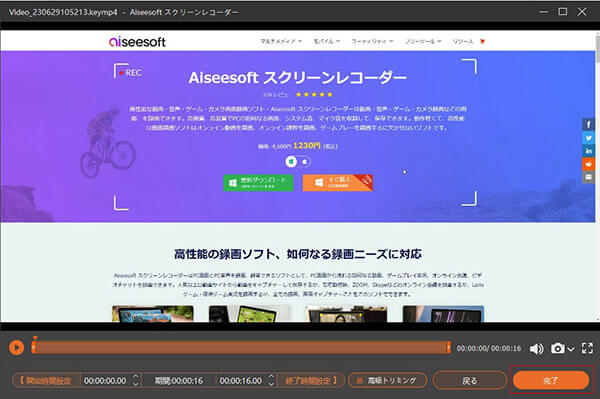Viewport: 600px width, 399px height.
Task: Open the フリーツール menu in the recorded page
Action: point(423,41)
